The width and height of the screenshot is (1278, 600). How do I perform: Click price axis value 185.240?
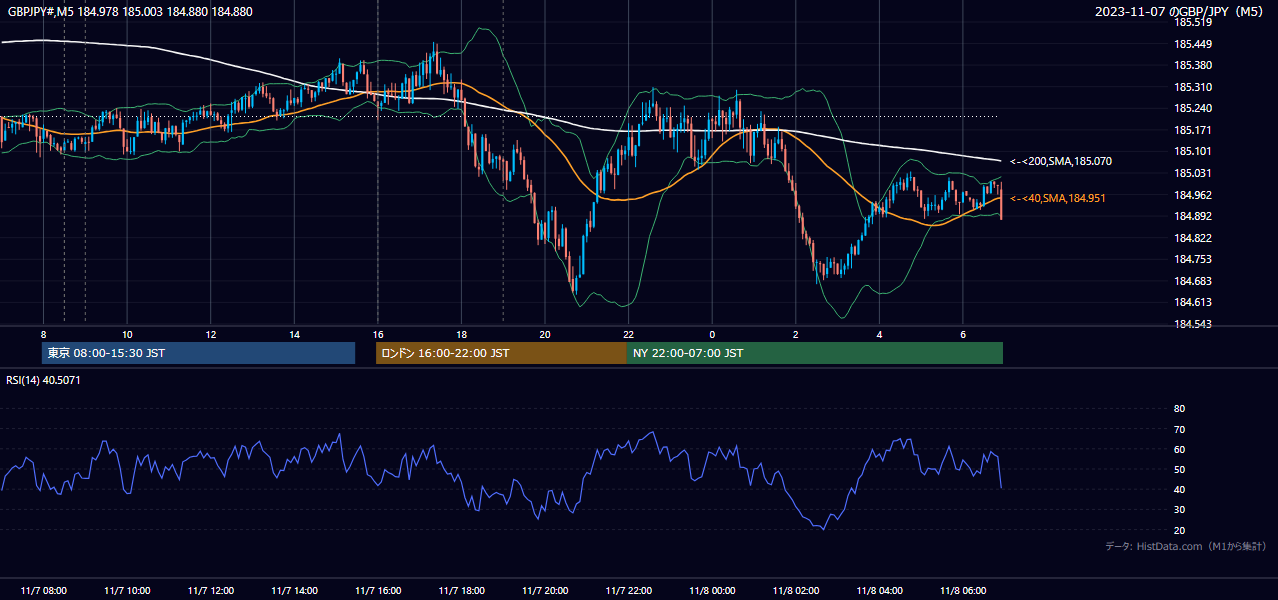(x=1193, y=108)
